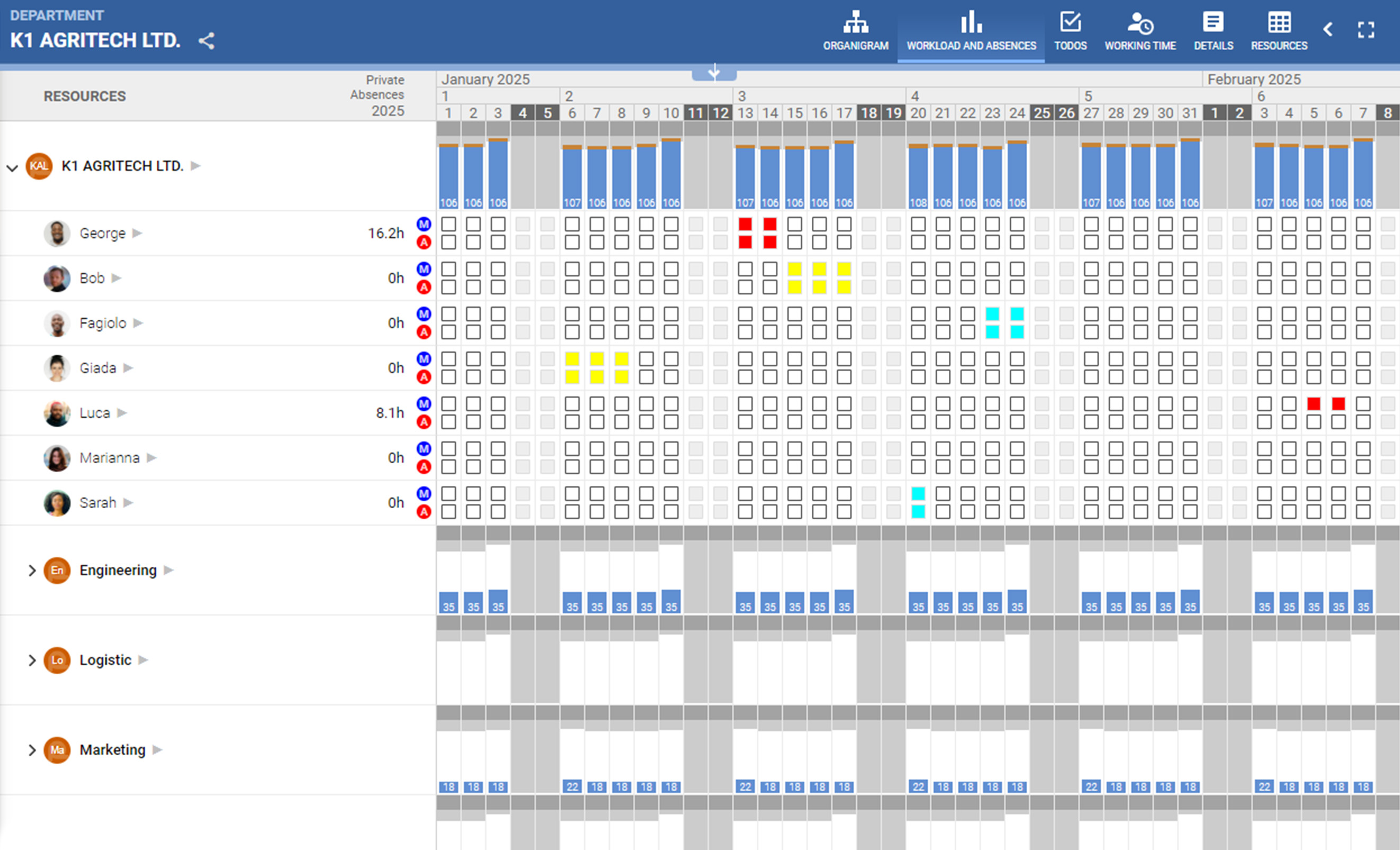Click the back chevron in header
This screenshot has width=1400, height=850.
tap(1327, 30)
